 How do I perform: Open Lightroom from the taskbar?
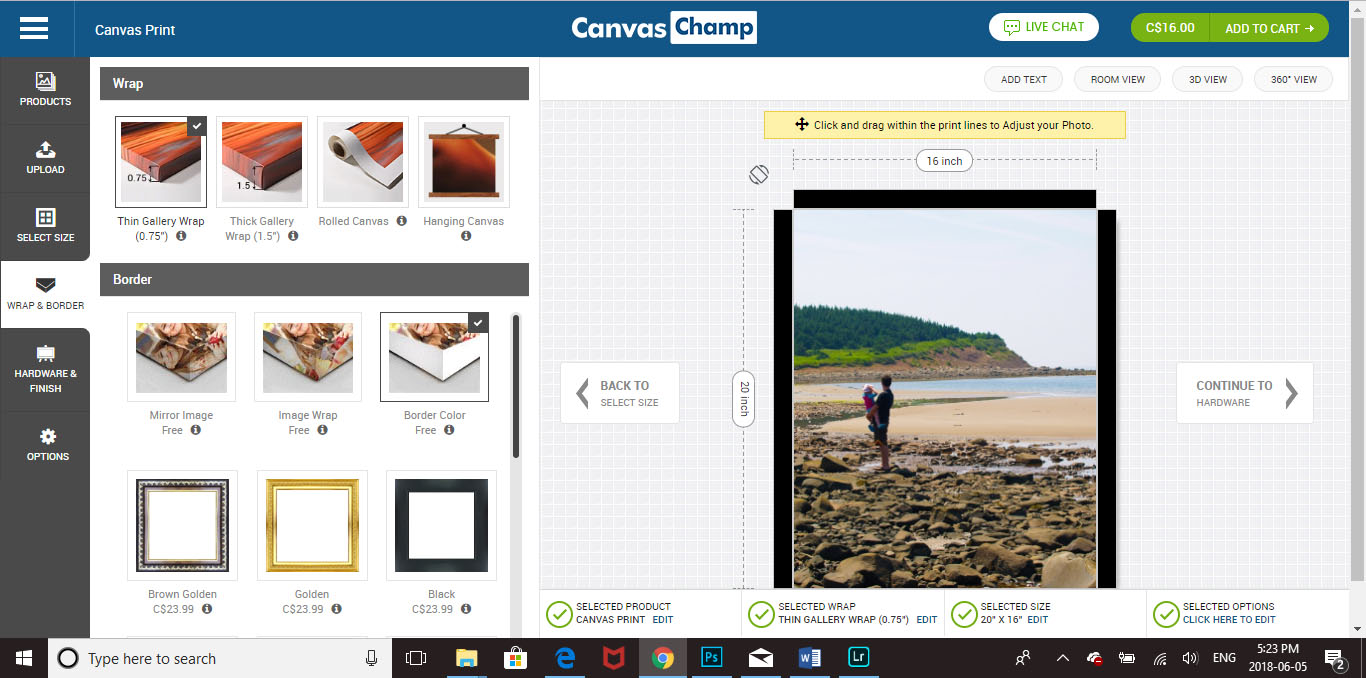[858, 658]
